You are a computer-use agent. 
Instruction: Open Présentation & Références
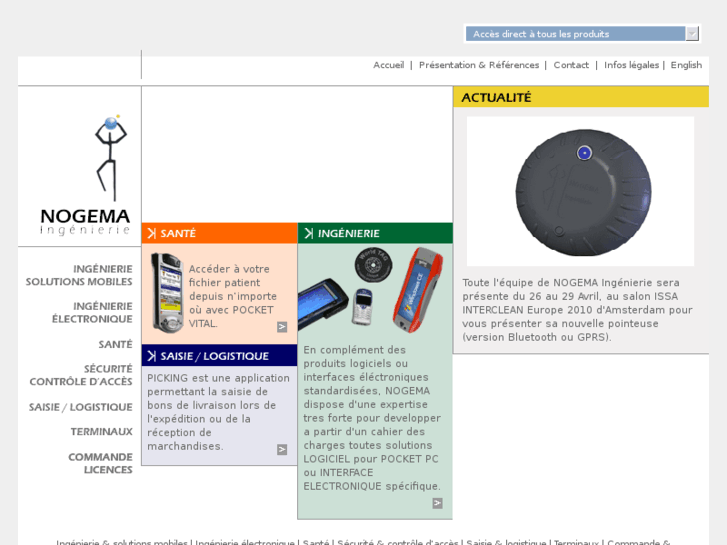(x=479, y=65)
